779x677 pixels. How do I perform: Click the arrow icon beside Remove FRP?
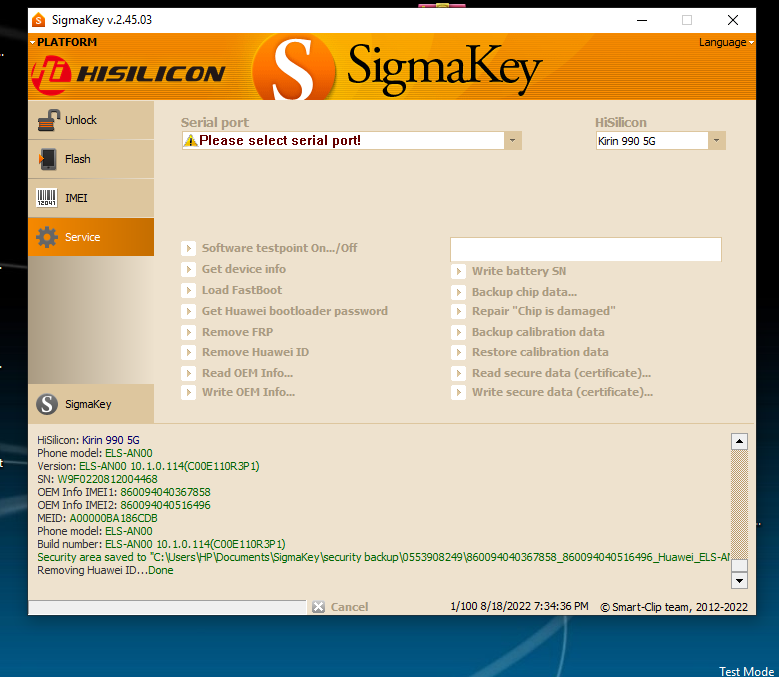188,332
